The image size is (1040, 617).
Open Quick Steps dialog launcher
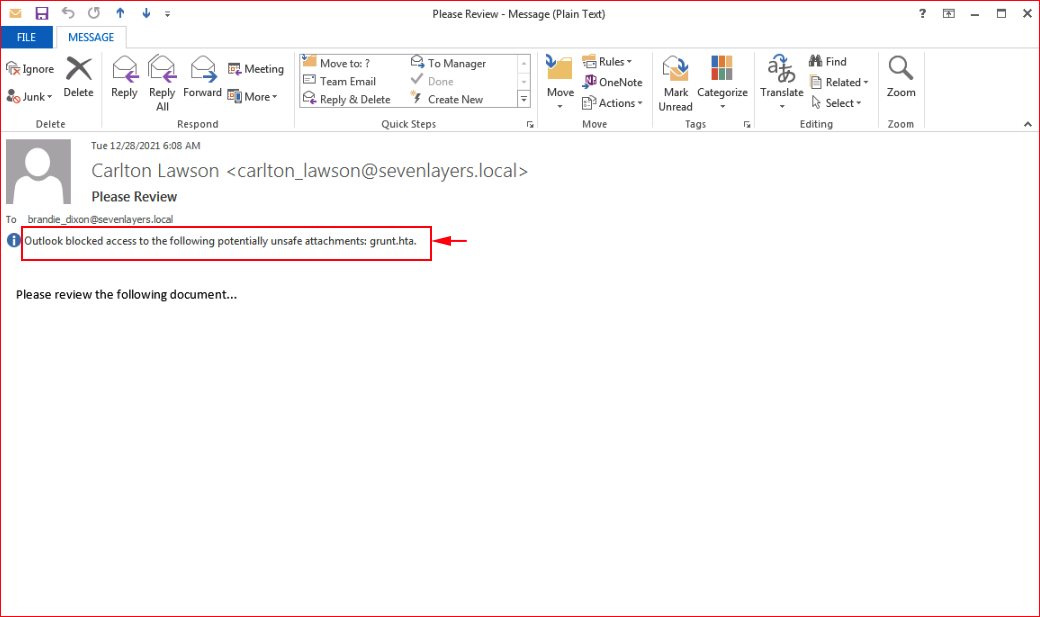point(530,124)
